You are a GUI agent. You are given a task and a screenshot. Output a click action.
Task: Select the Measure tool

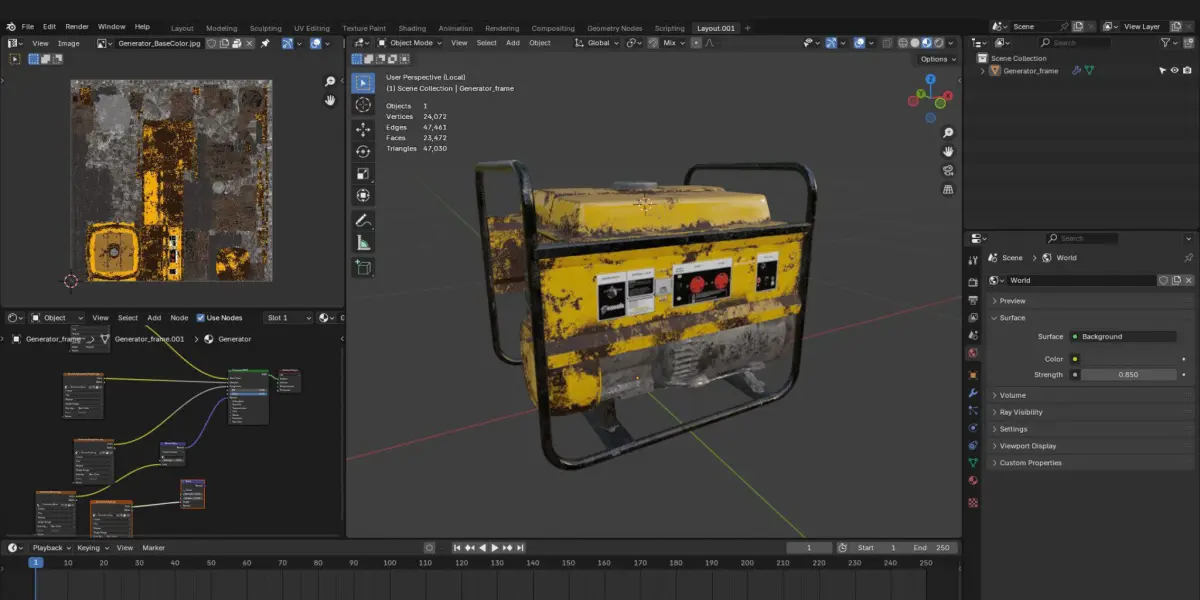[363, 243]
